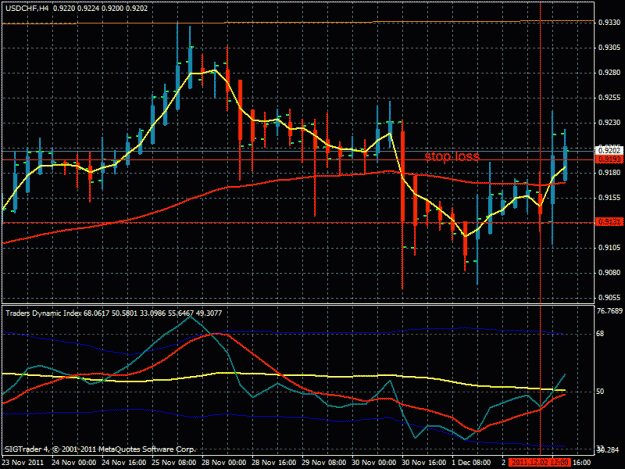Image resolution: width=625 pixels, height=469 pixels.
Task: Click the 76.7689 indicator scale value
Action: click(x=610, y=310)
